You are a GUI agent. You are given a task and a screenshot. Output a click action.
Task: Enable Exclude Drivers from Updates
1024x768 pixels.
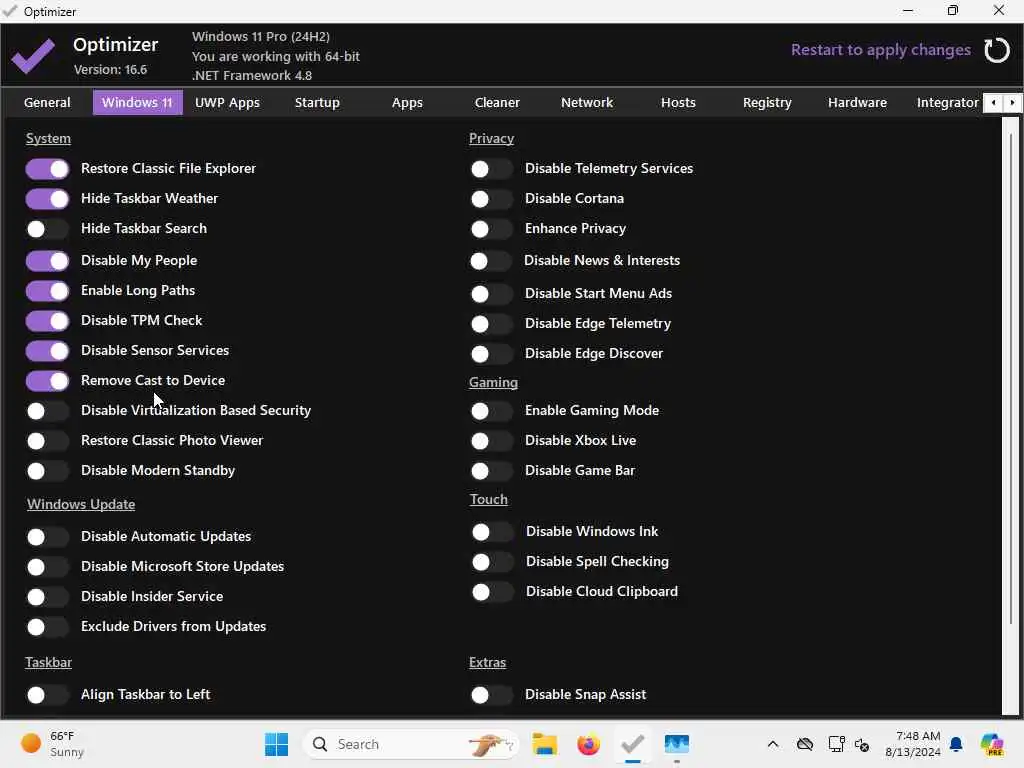tap(47, 627)
